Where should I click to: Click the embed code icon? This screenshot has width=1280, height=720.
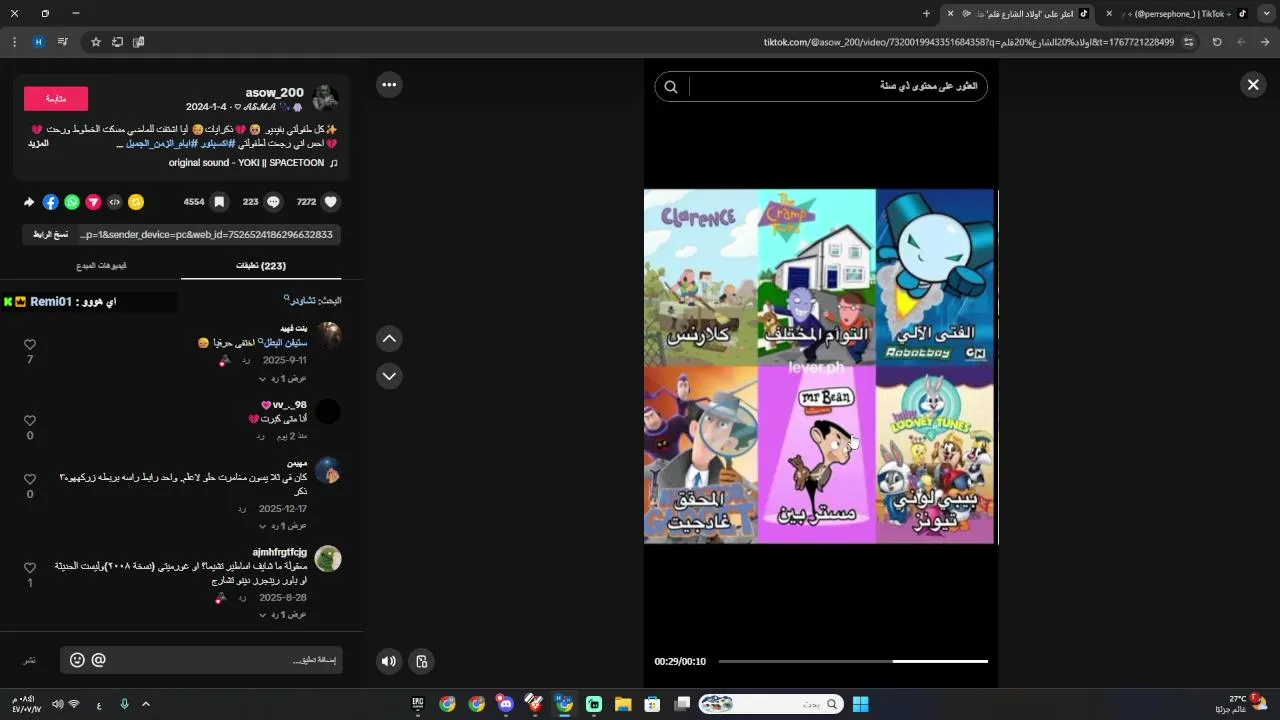[x=115, y=202]
